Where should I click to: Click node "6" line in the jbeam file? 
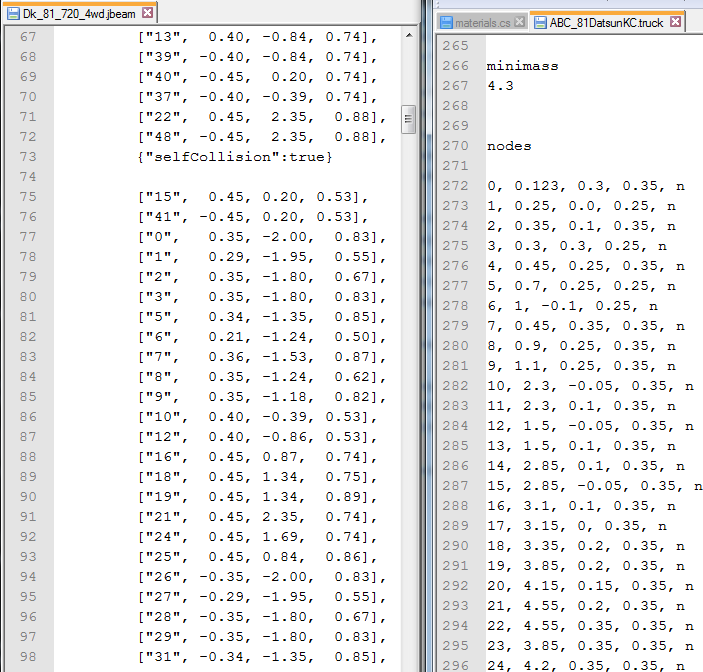(x=262, y=337)
